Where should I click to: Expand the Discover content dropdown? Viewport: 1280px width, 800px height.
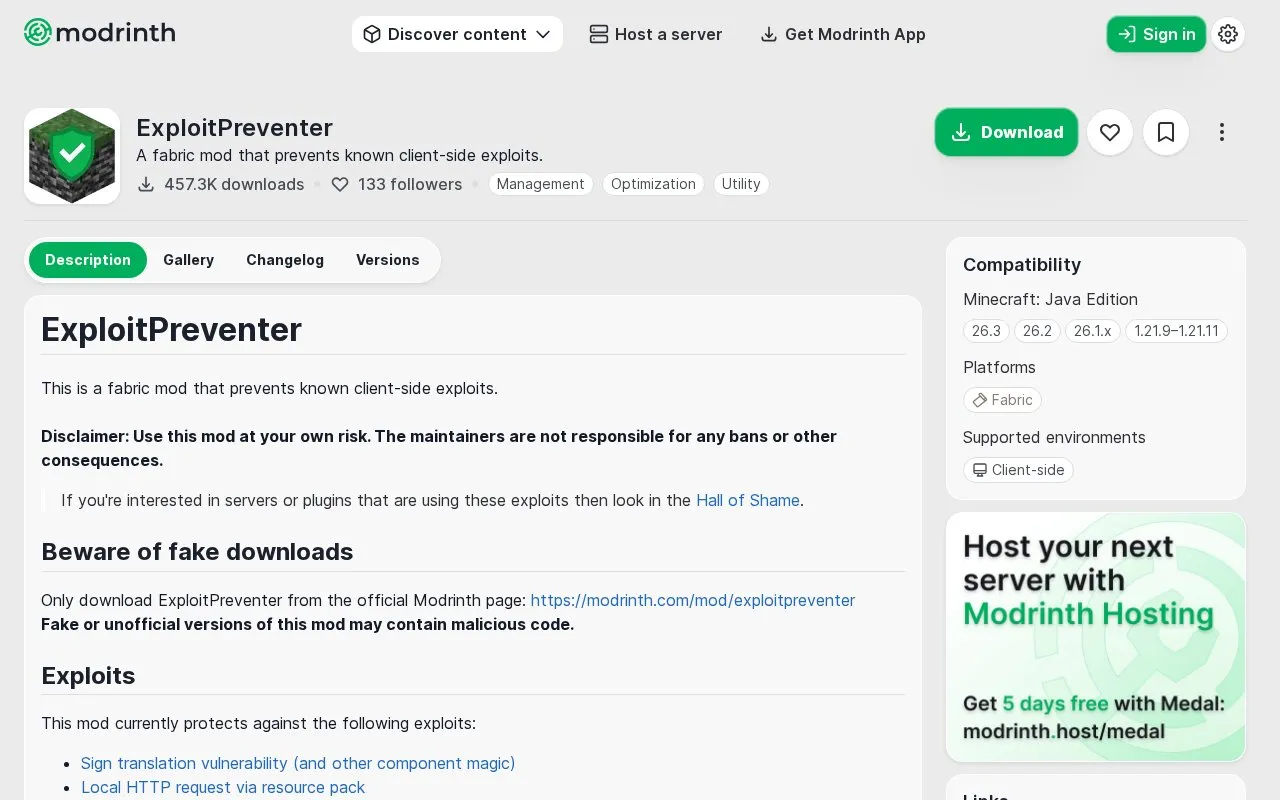coord(457,34)
